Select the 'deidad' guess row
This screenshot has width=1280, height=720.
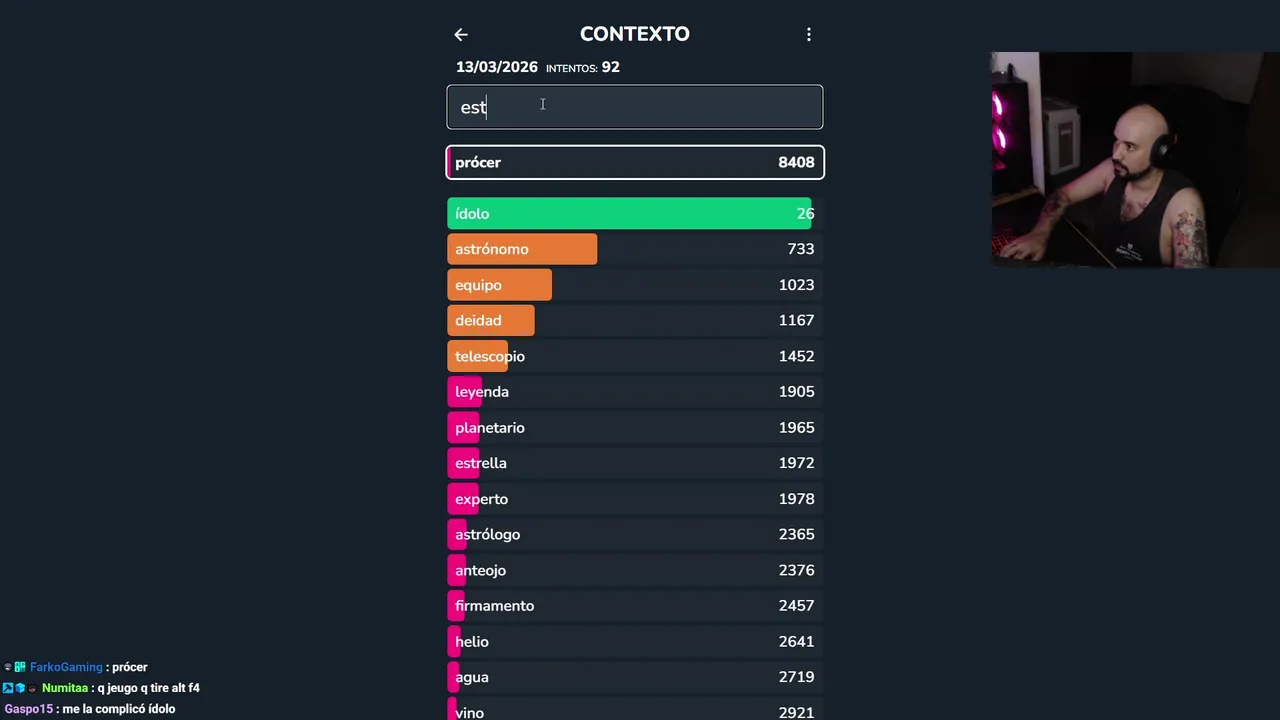tap(635, 321)
